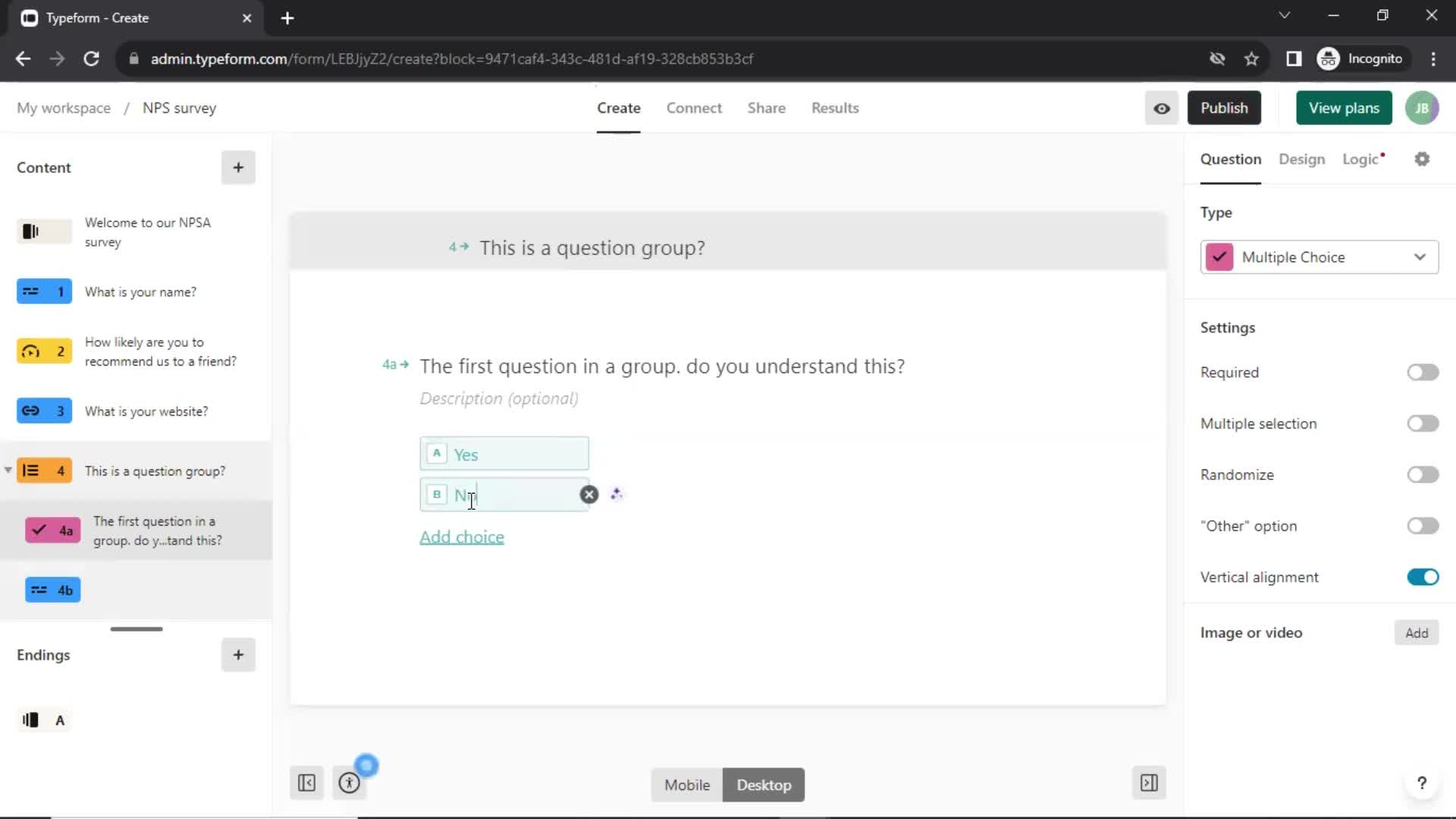Go to My workspace breadcrumb
Viewport: 1456px width, 819px height.
[x=64, y=108]
